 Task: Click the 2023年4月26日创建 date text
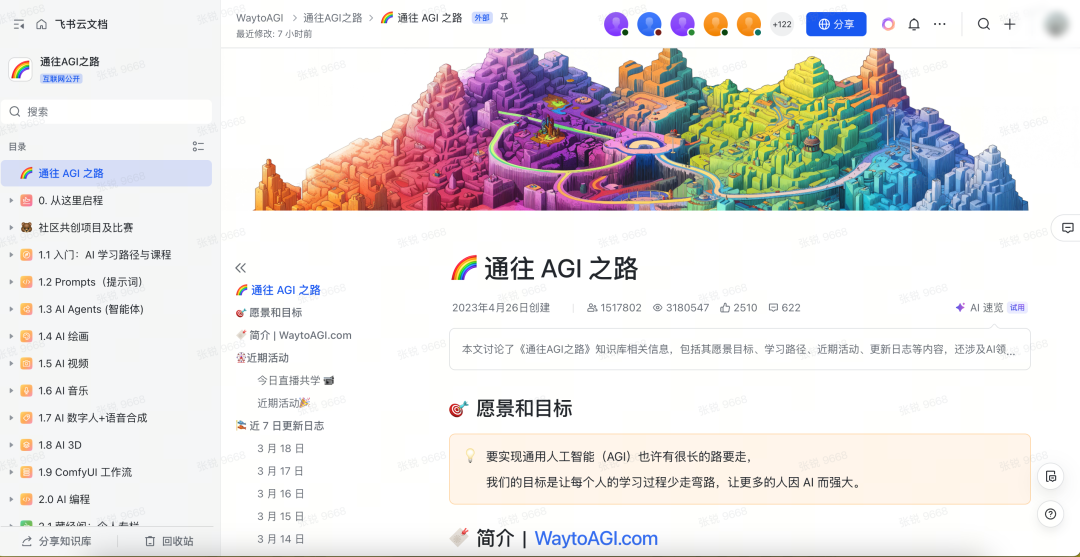pos(501,308)
